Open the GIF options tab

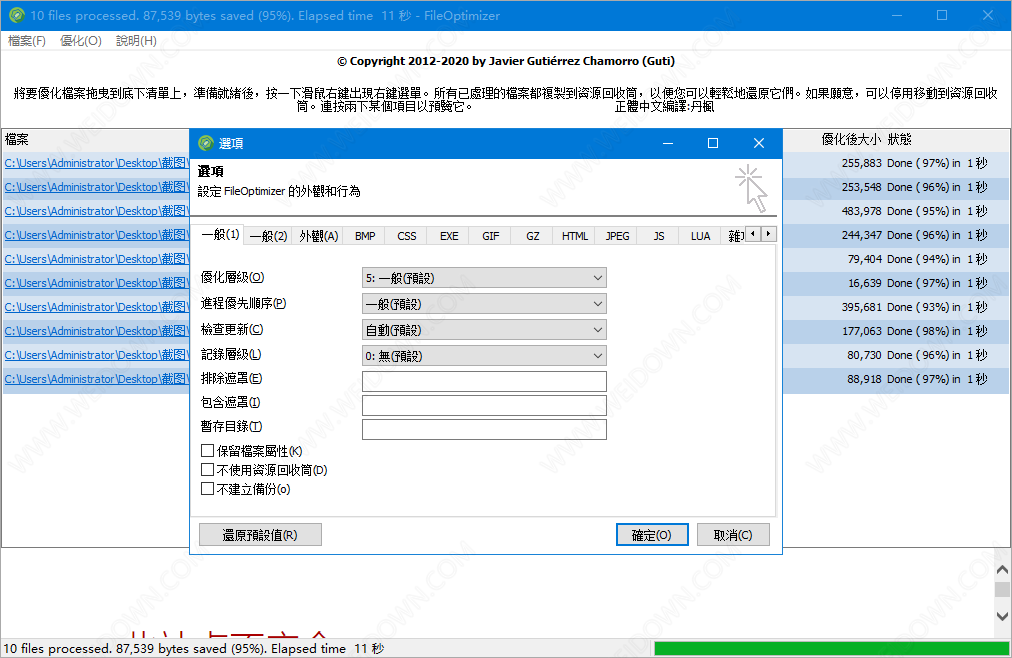[491, 236]
